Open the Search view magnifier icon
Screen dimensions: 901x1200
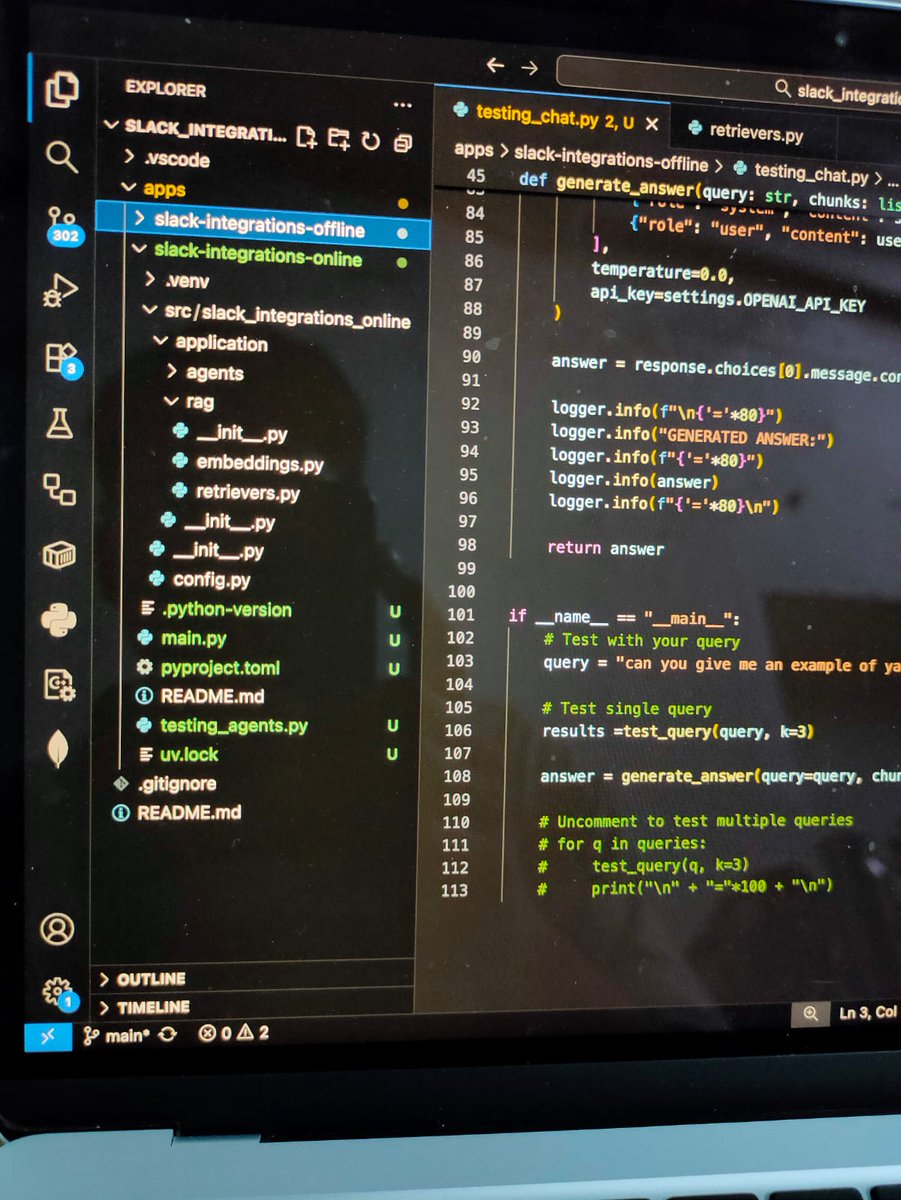tap(61, 155)
